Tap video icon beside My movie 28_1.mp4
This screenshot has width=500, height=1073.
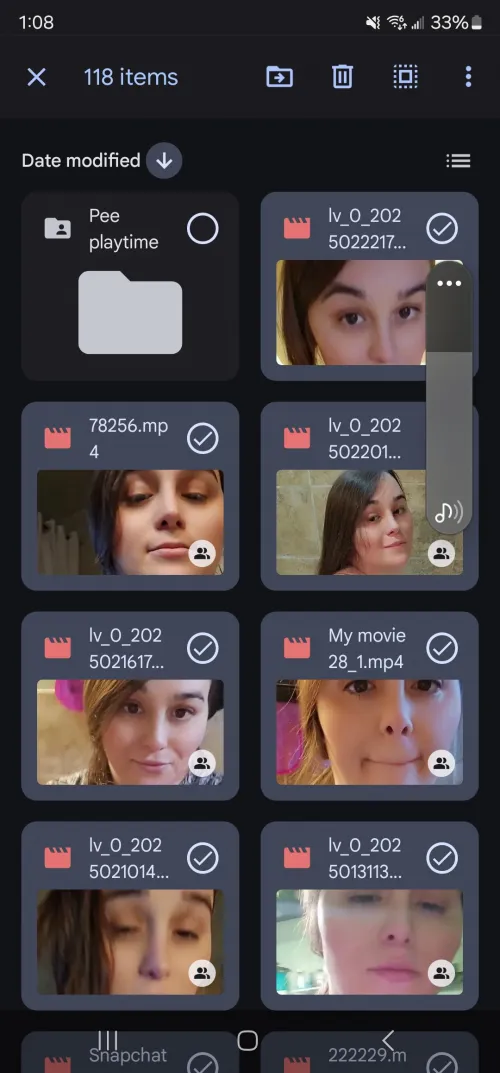pos(297,648)
